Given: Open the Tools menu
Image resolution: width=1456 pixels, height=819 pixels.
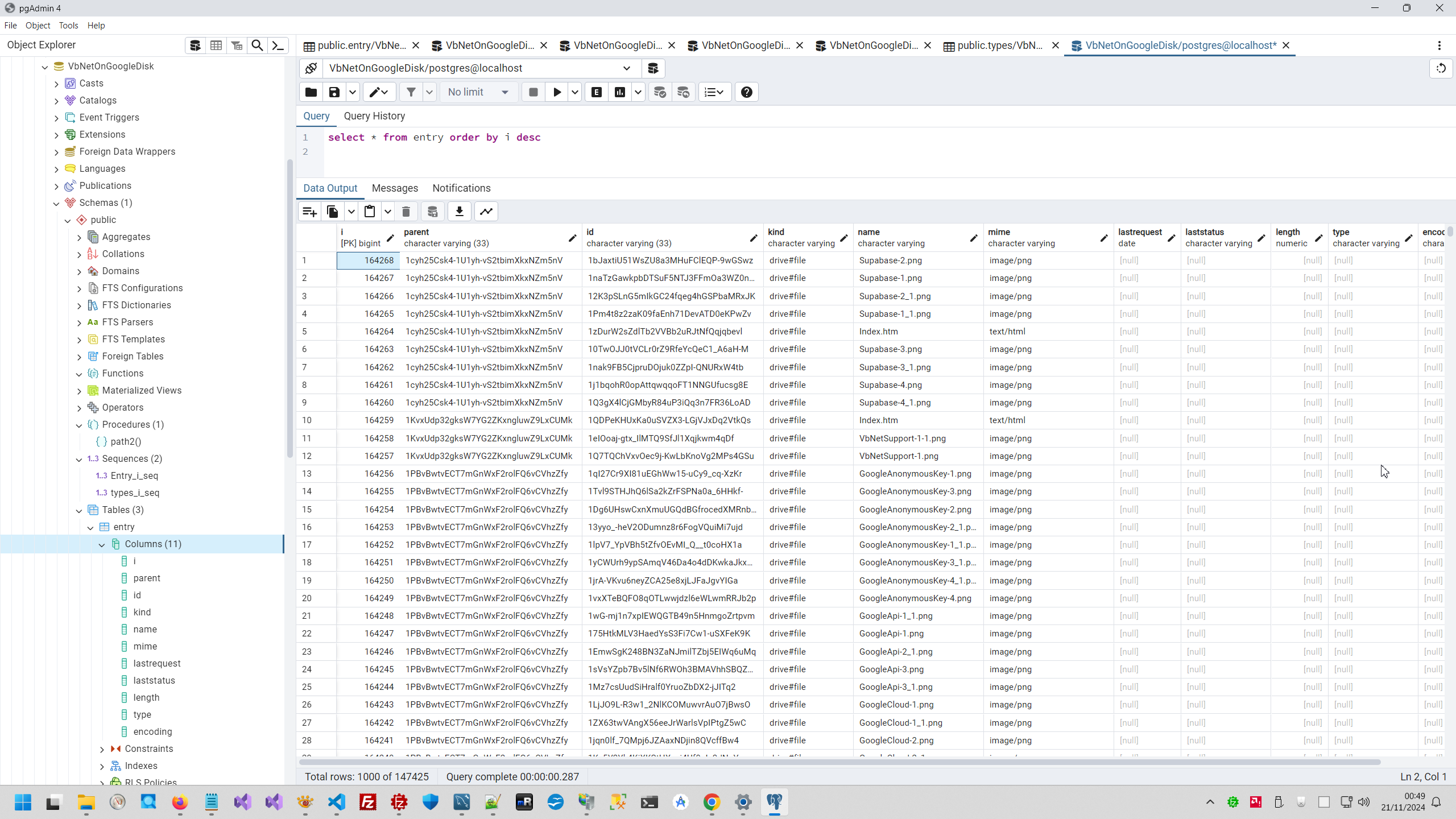Looking at the screenshot, I should 68,26.
